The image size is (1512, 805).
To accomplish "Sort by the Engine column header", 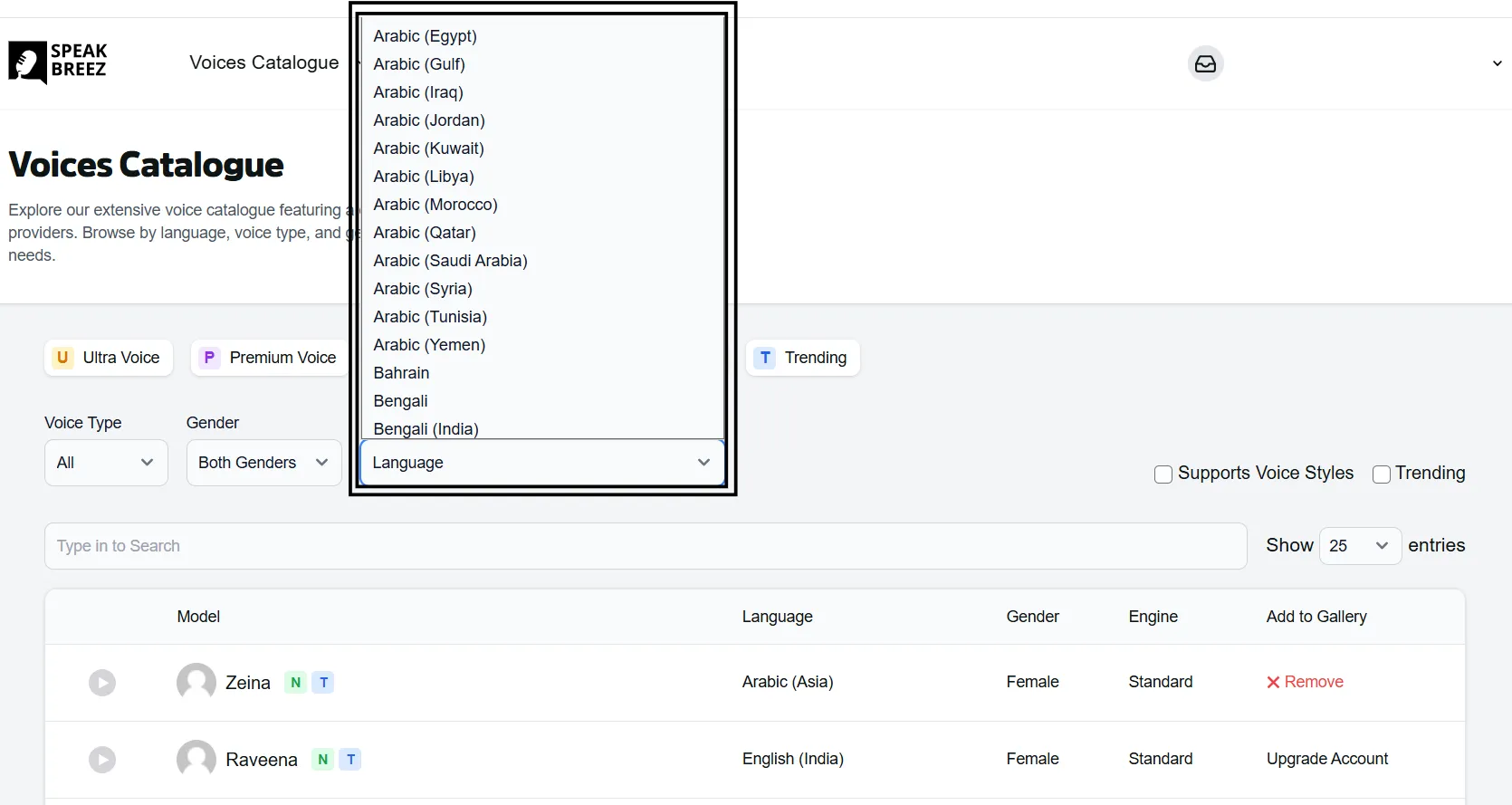I will click(x=1153, y=617).
